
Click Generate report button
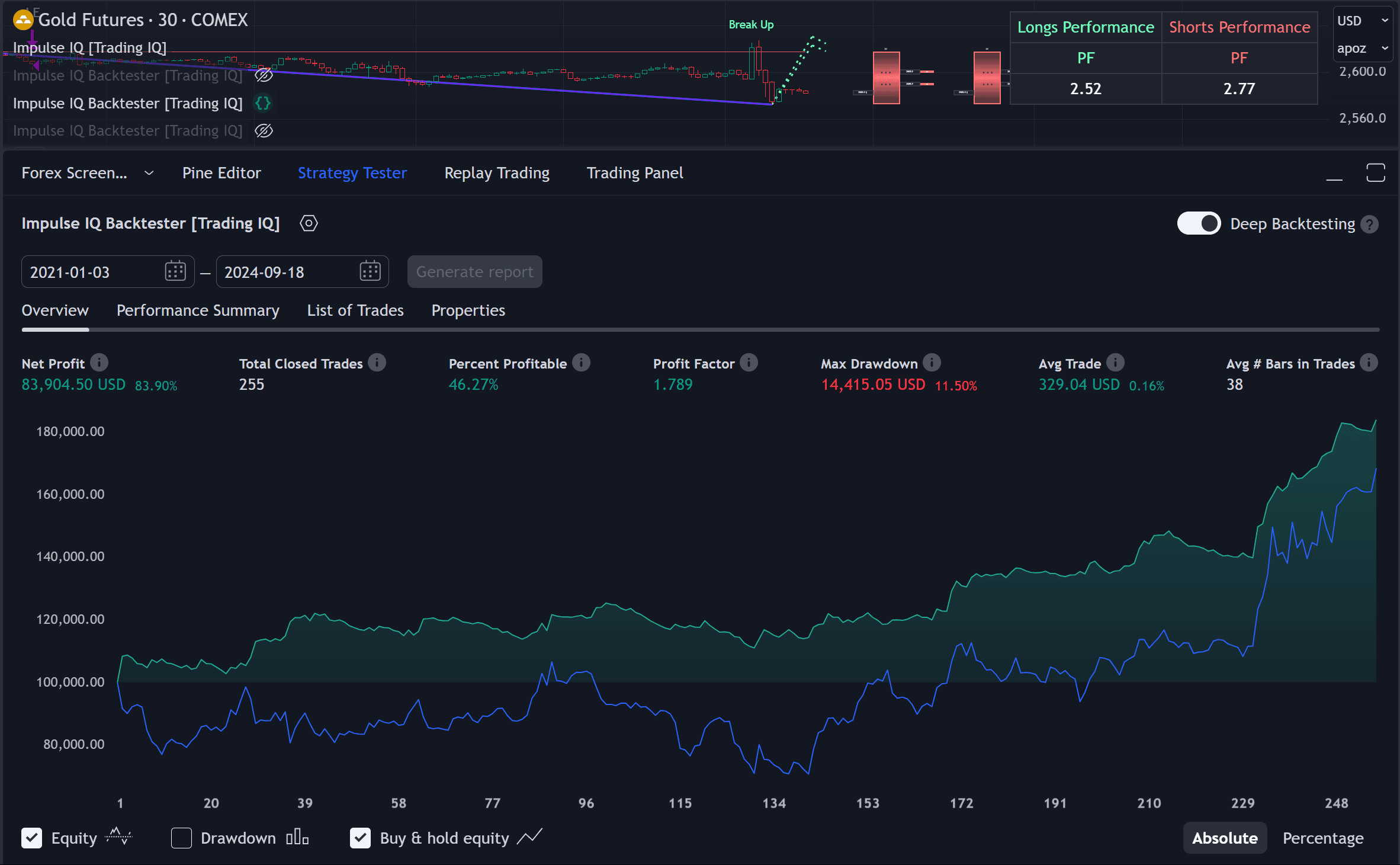475,271
